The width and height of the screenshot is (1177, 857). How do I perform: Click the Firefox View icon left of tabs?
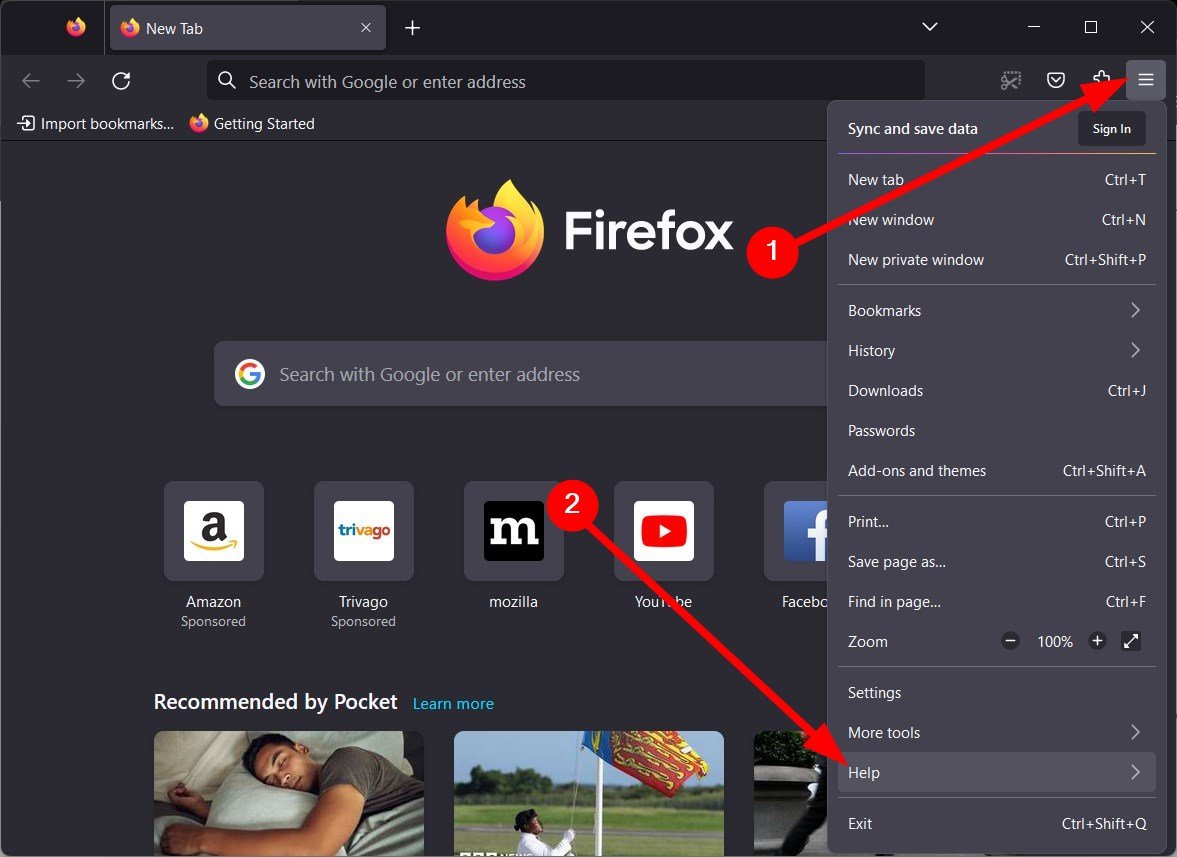pos(76,28)
